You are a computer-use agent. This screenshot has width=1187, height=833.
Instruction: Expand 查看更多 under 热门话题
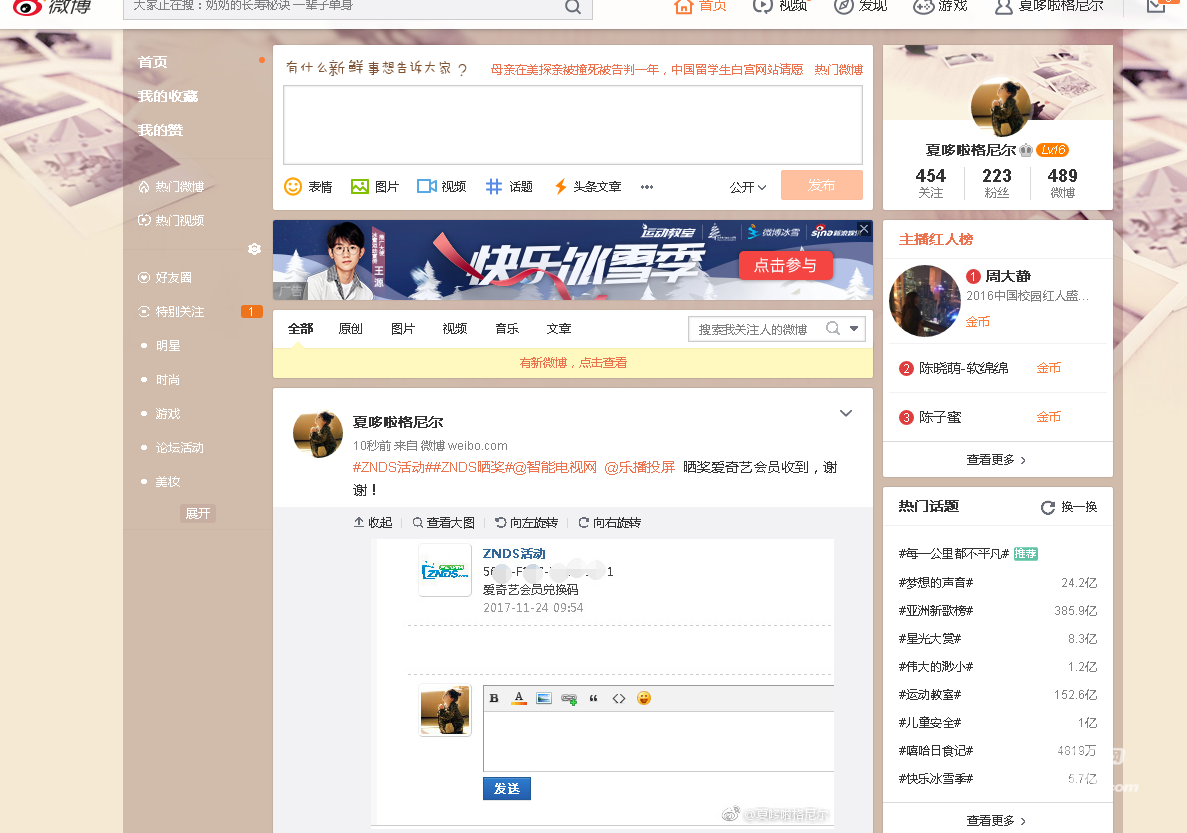[x=996, y=821]
